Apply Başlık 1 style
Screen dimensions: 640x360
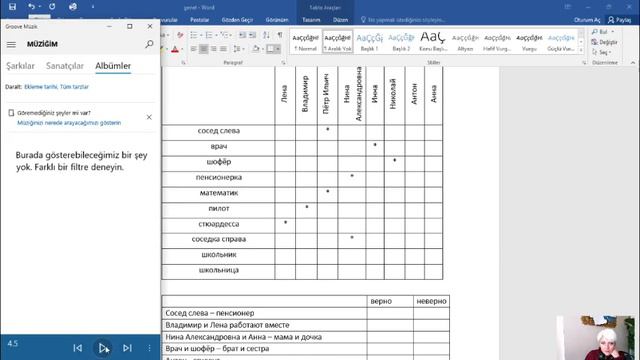(369, 42)
